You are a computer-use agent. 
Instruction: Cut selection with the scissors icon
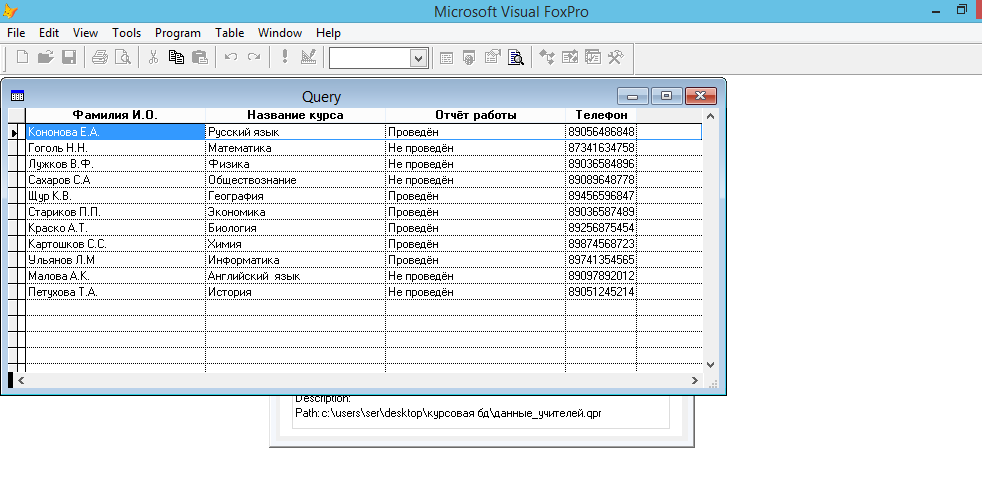pyautogui.click(x=153, y=58)
